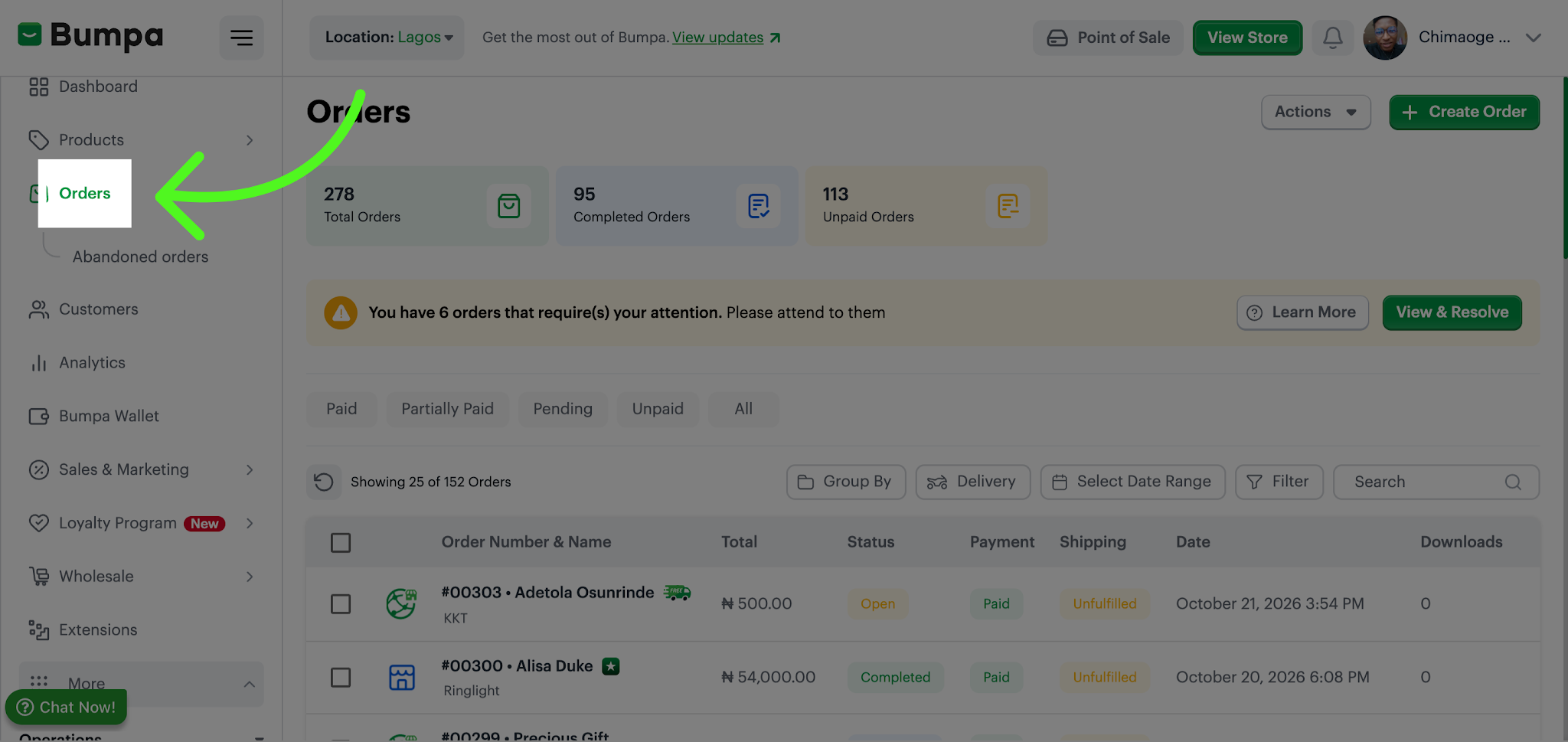The height and width of the screenshot is (742, 1568).
Task: Open the Actions dropdown
Action: [1316, 112]
